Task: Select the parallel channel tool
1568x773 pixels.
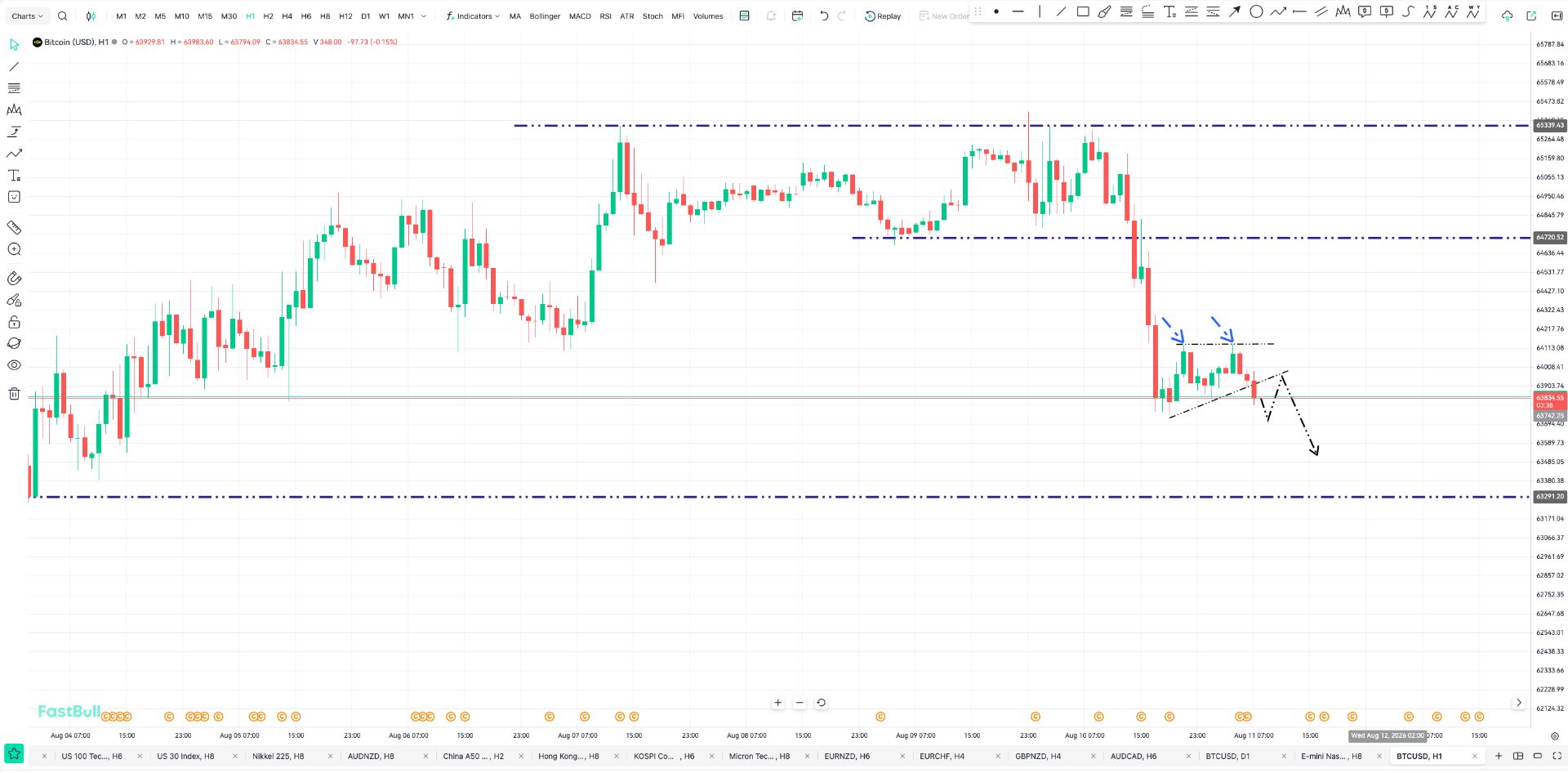Action: [1321, 11]
